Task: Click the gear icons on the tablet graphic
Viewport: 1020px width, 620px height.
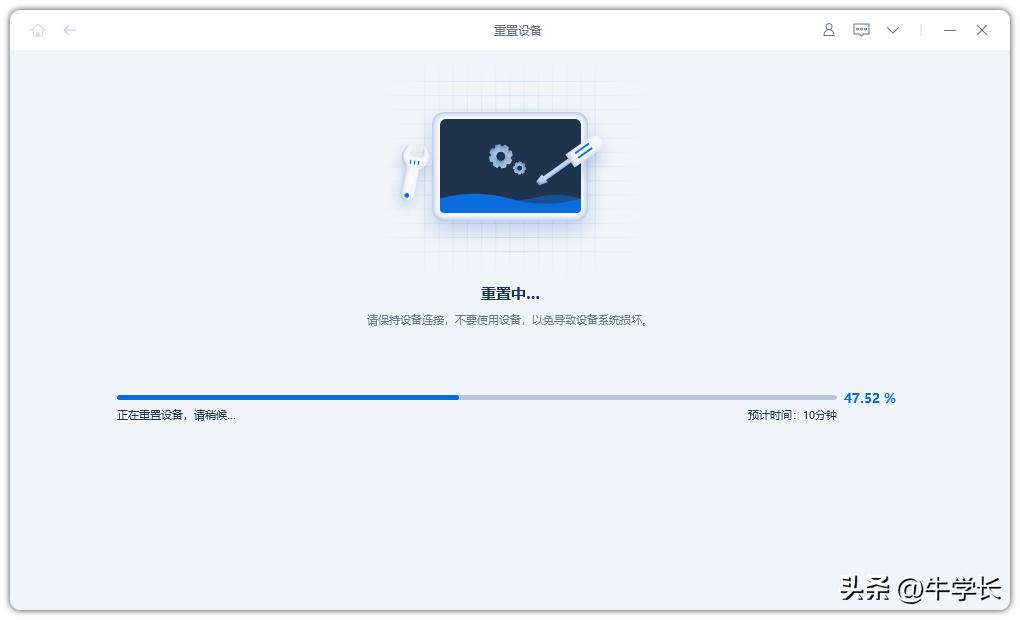Action: click(x=505, y=160)
